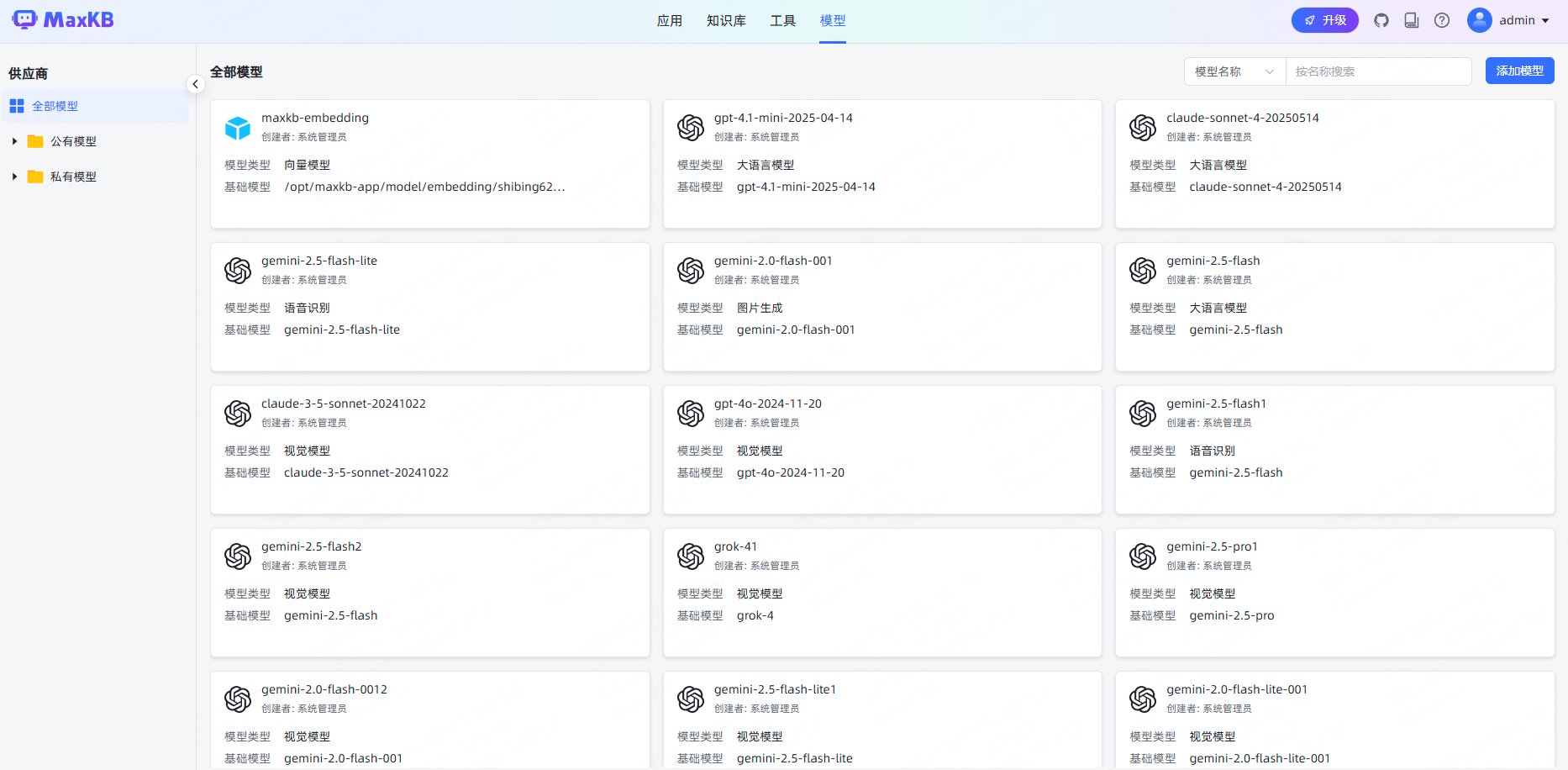This screenshot has width=1568, height=770.
Task: Click the 全部模型 grid icon in sidebar
Action: point(17,106)
